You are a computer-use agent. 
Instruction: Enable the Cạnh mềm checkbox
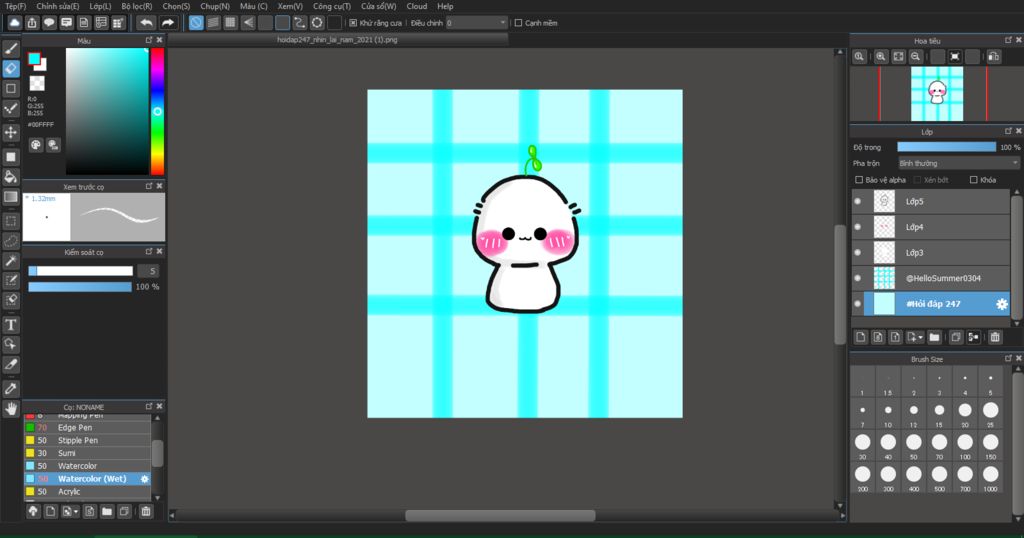[x=519, y=23]
